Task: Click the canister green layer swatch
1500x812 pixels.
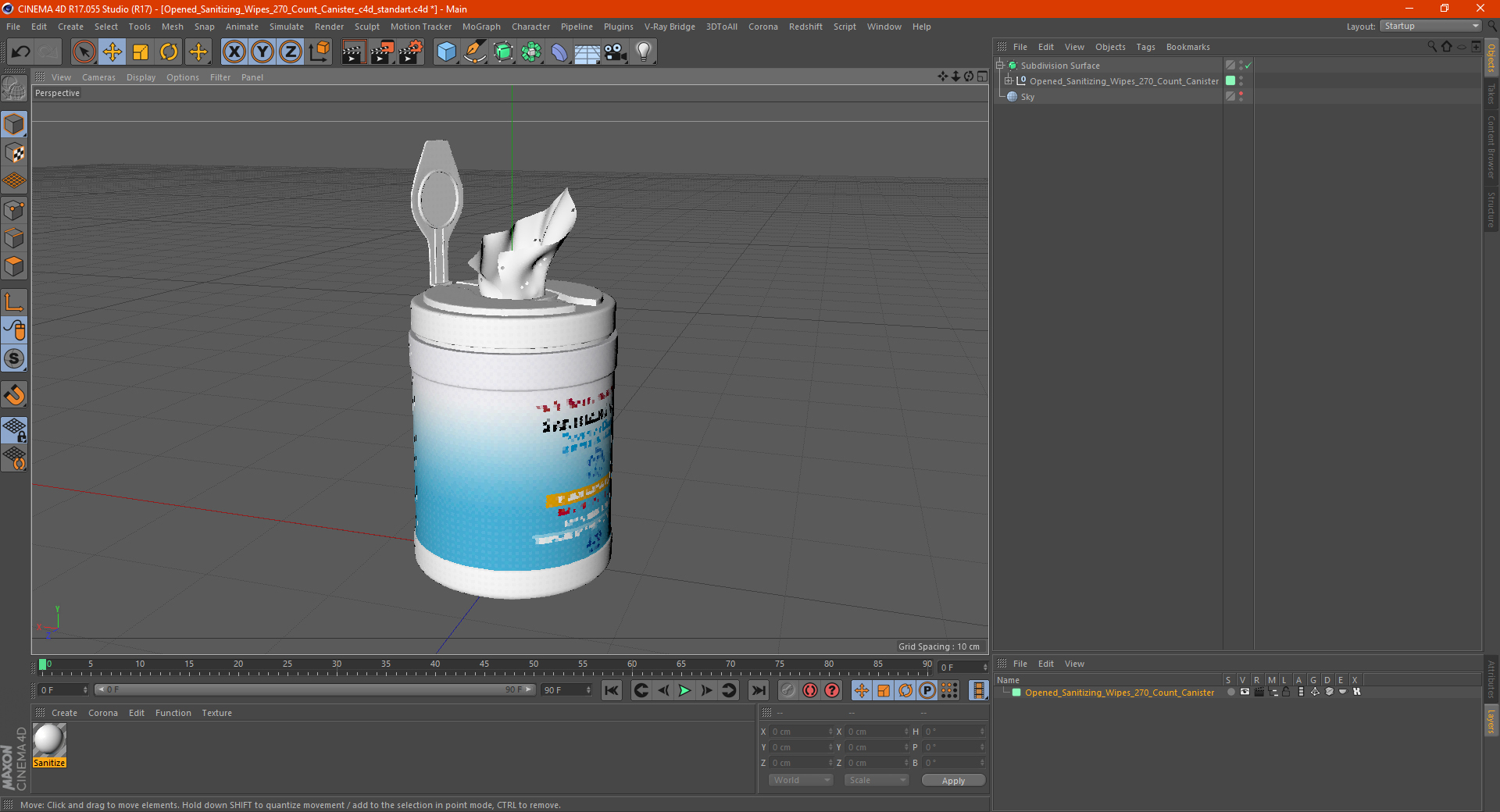Action: pos(1230,81)
